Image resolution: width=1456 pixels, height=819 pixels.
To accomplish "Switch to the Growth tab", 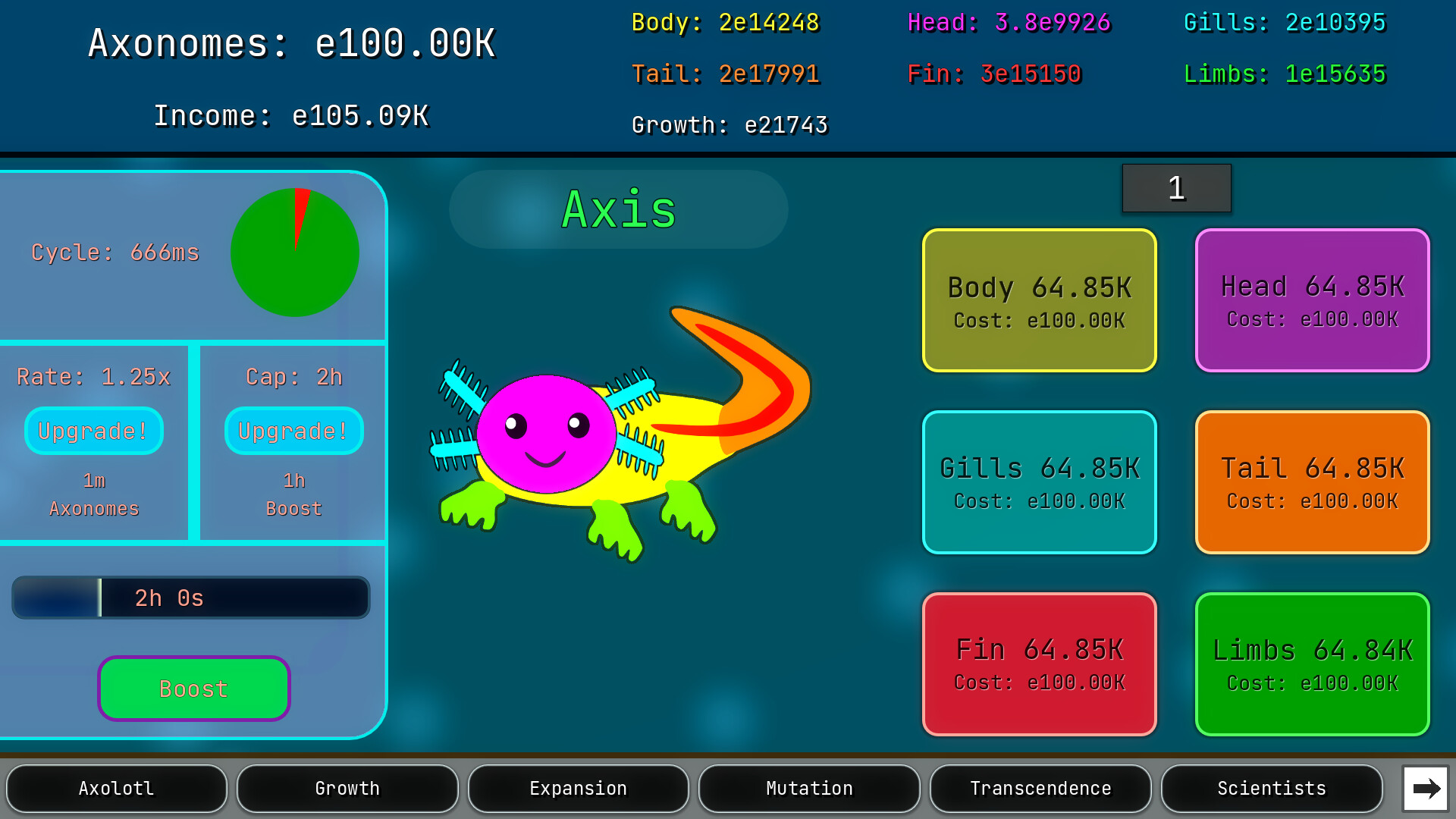I will [347, 789].
